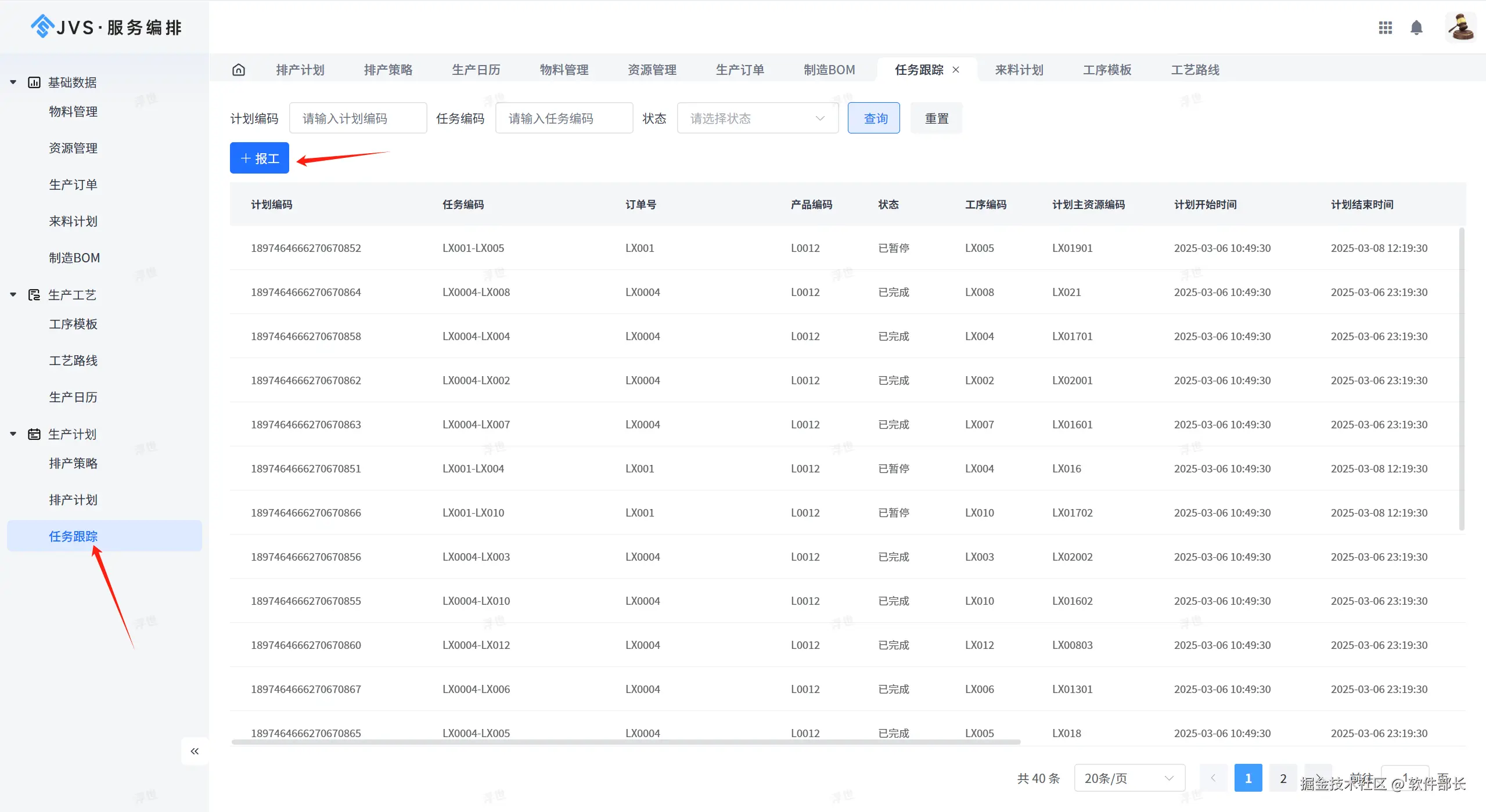Collapse the 生产工艺 tree section
The image size is (1486, 812).
(13, 295)
